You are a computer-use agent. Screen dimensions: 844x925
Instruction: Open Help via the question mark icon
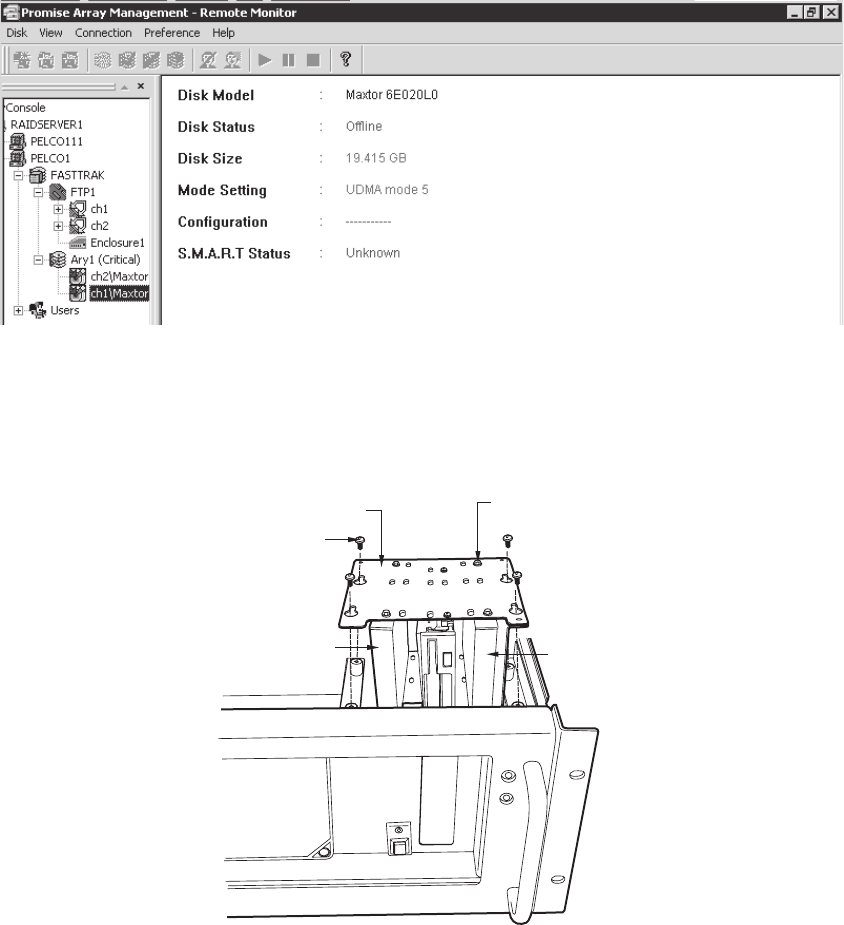pos(345,60)
